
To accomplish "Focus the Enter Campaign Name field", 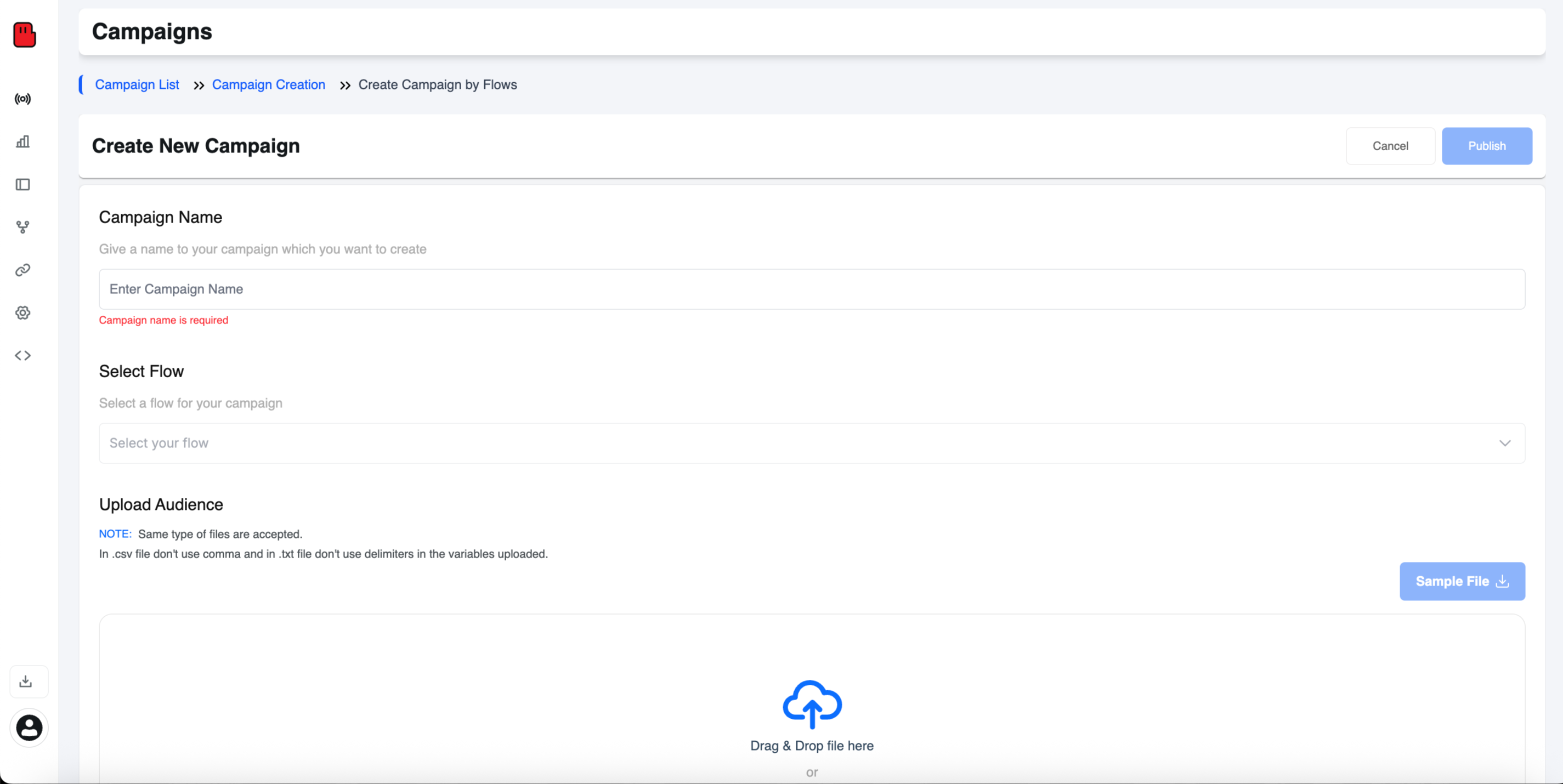I will click(x=812, y=289).
